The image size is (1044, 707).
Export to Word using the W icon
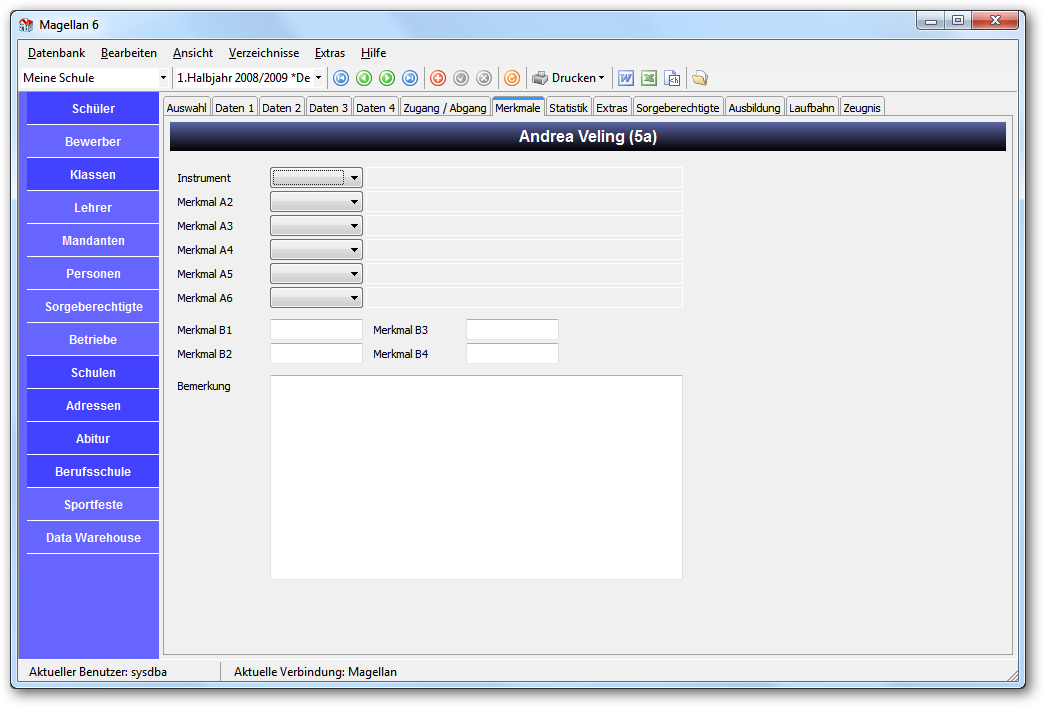point(626,78)
